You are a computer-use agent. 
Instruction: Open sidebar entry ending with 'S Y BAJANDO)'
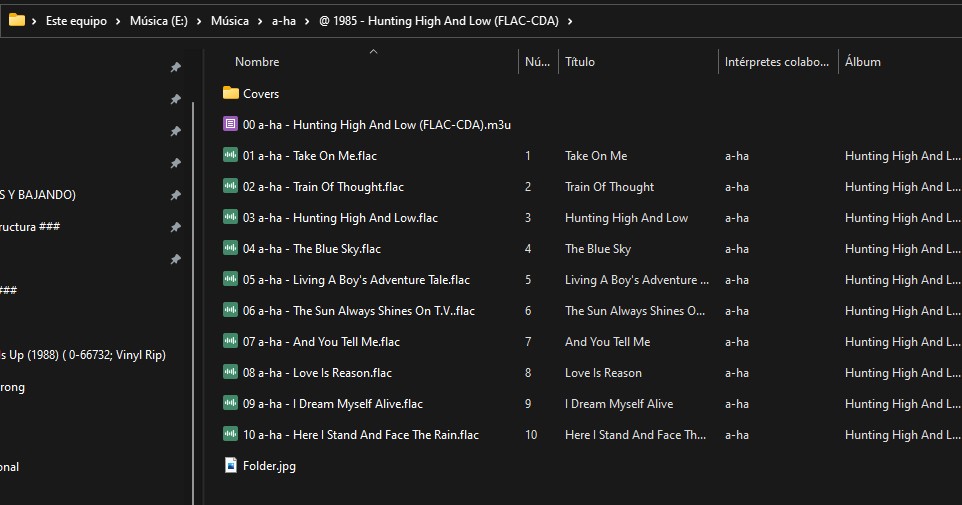tap(38, 195)
